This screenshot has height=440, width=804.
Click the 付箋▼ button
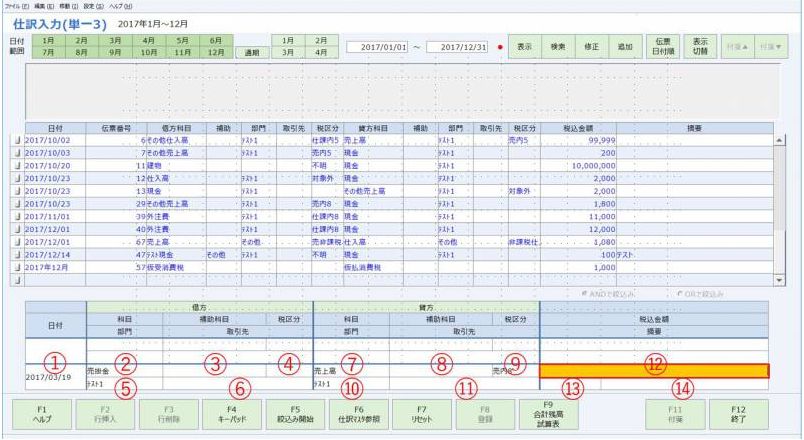click(x=771, y=47)
